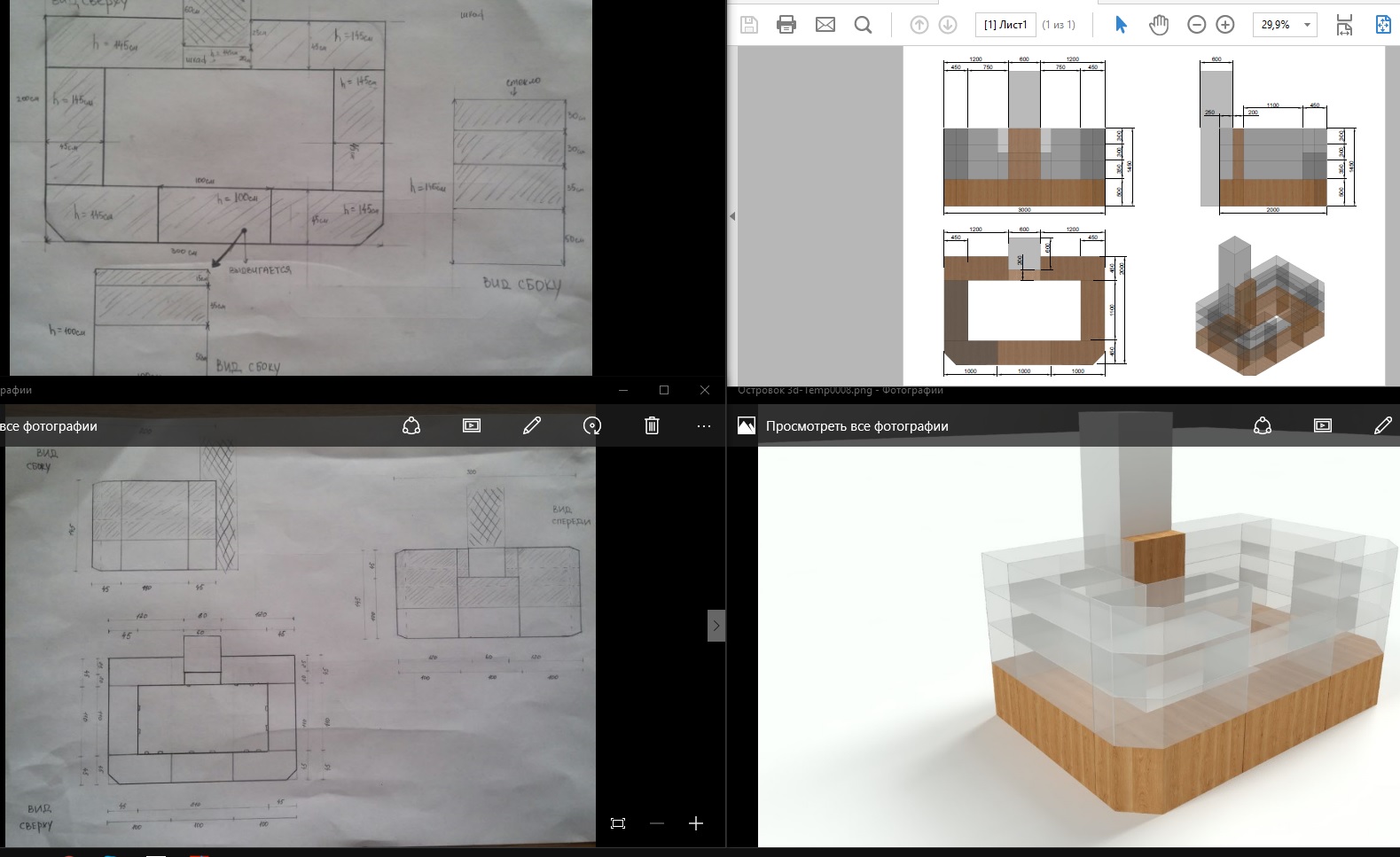1400x857 pixels.
Task: Click the [1] Лист1 page field
Action: click(1005, 25)
